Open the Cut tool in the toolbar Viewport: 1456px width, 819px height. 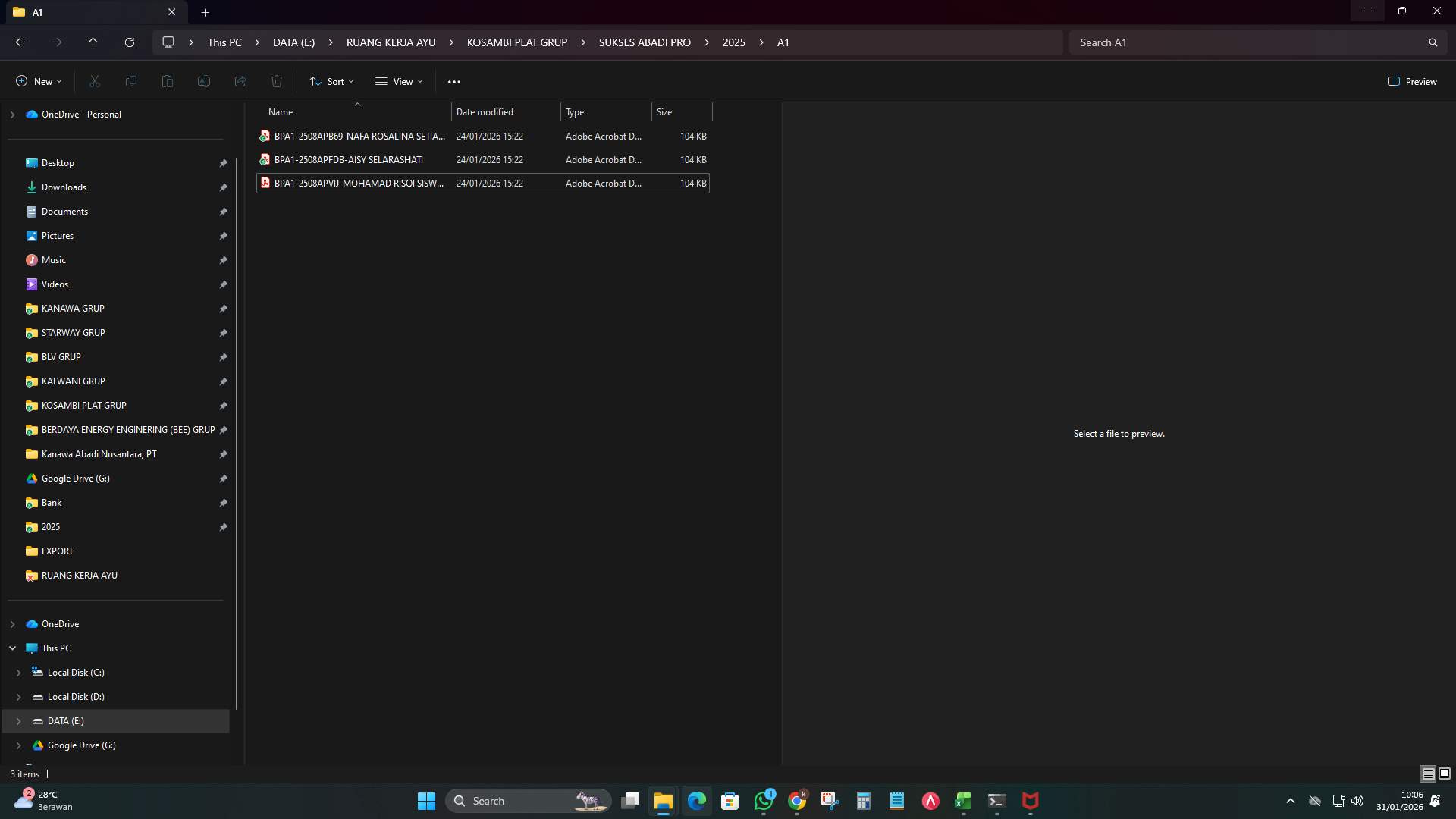pos(94,81)
